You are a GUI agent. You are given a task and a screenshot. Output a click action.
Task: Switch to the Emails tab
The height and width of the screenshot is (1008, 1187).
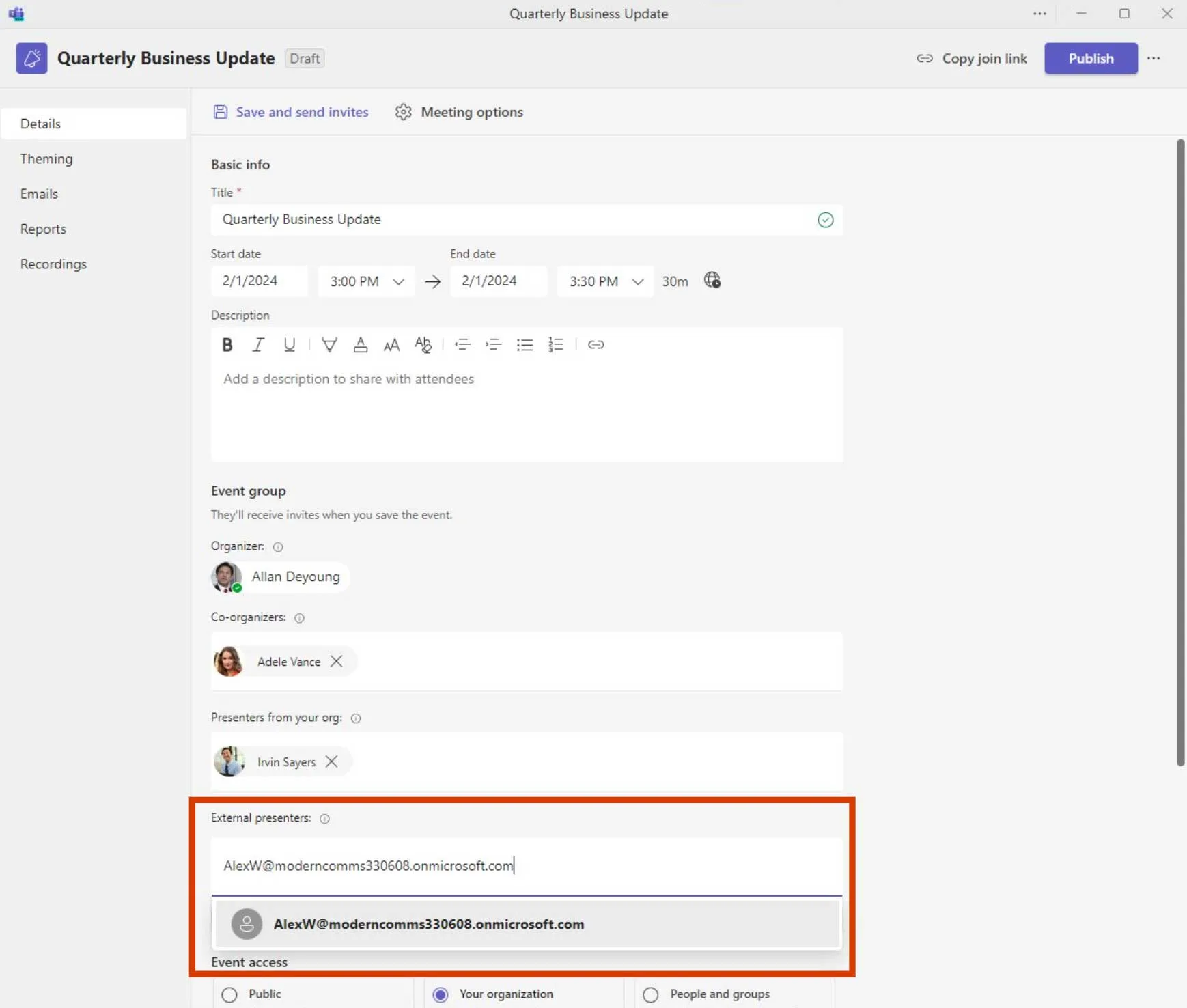pos(94,194)
